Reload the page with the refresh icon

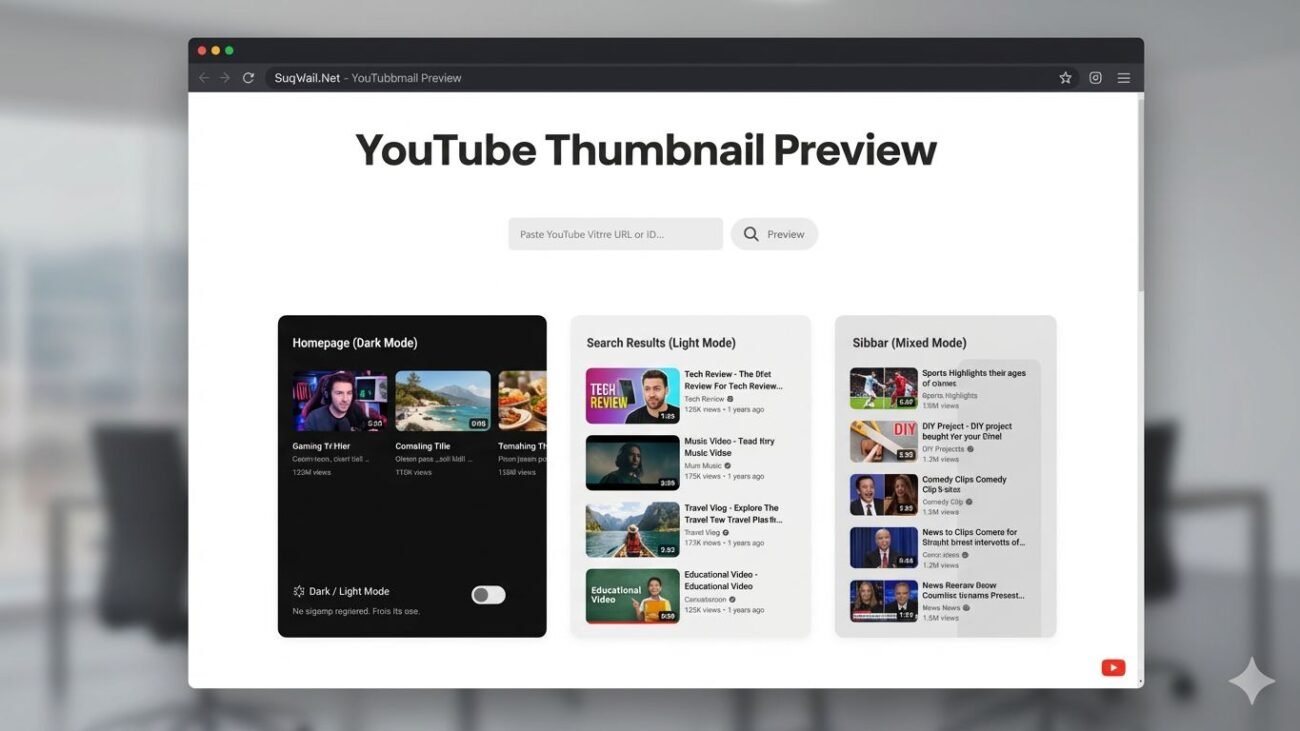pos(248,78)
